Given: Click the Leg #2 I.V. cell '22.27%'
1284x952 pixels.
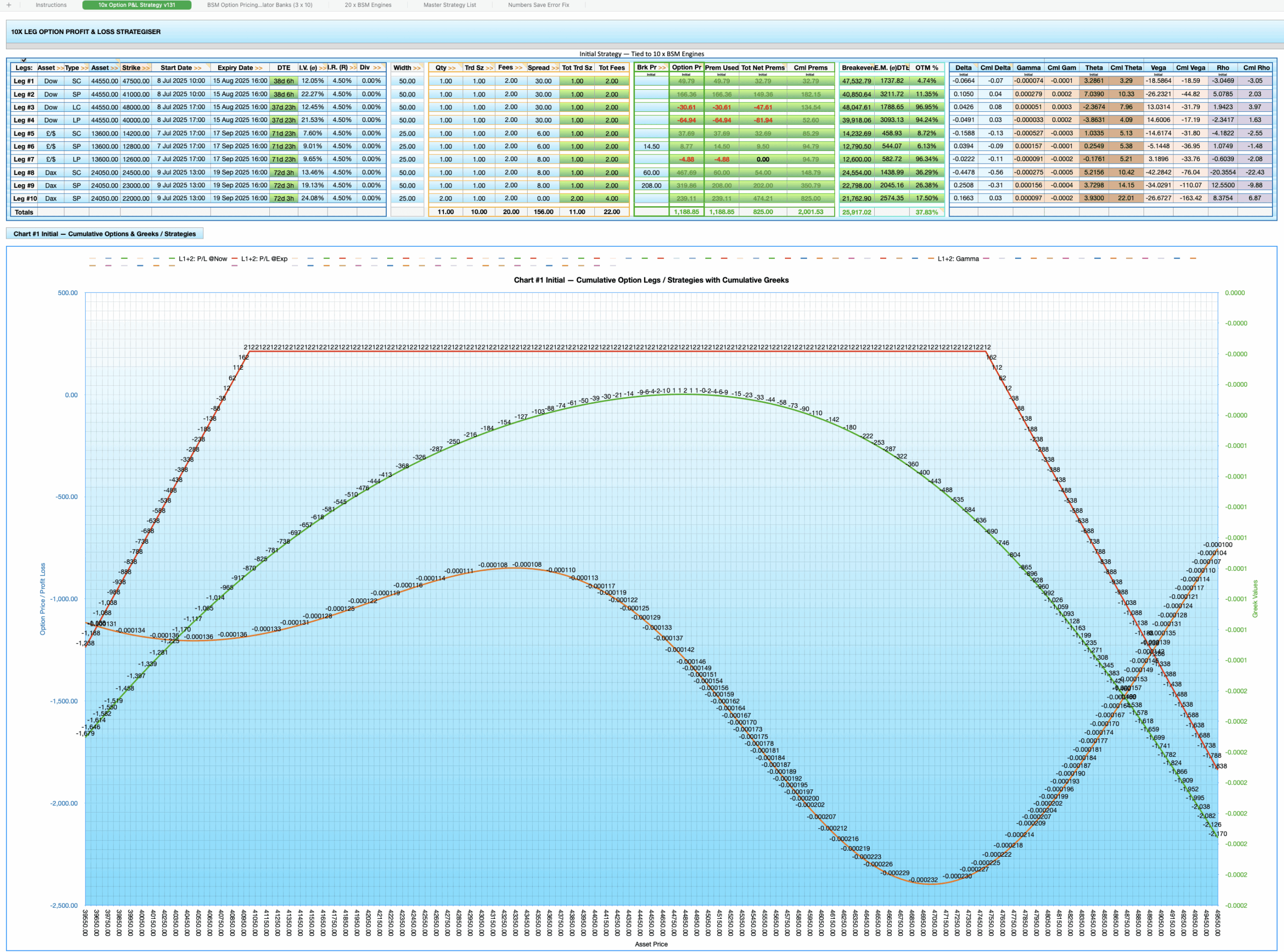Looking at the screenshot, I should (x=312, y=94).
